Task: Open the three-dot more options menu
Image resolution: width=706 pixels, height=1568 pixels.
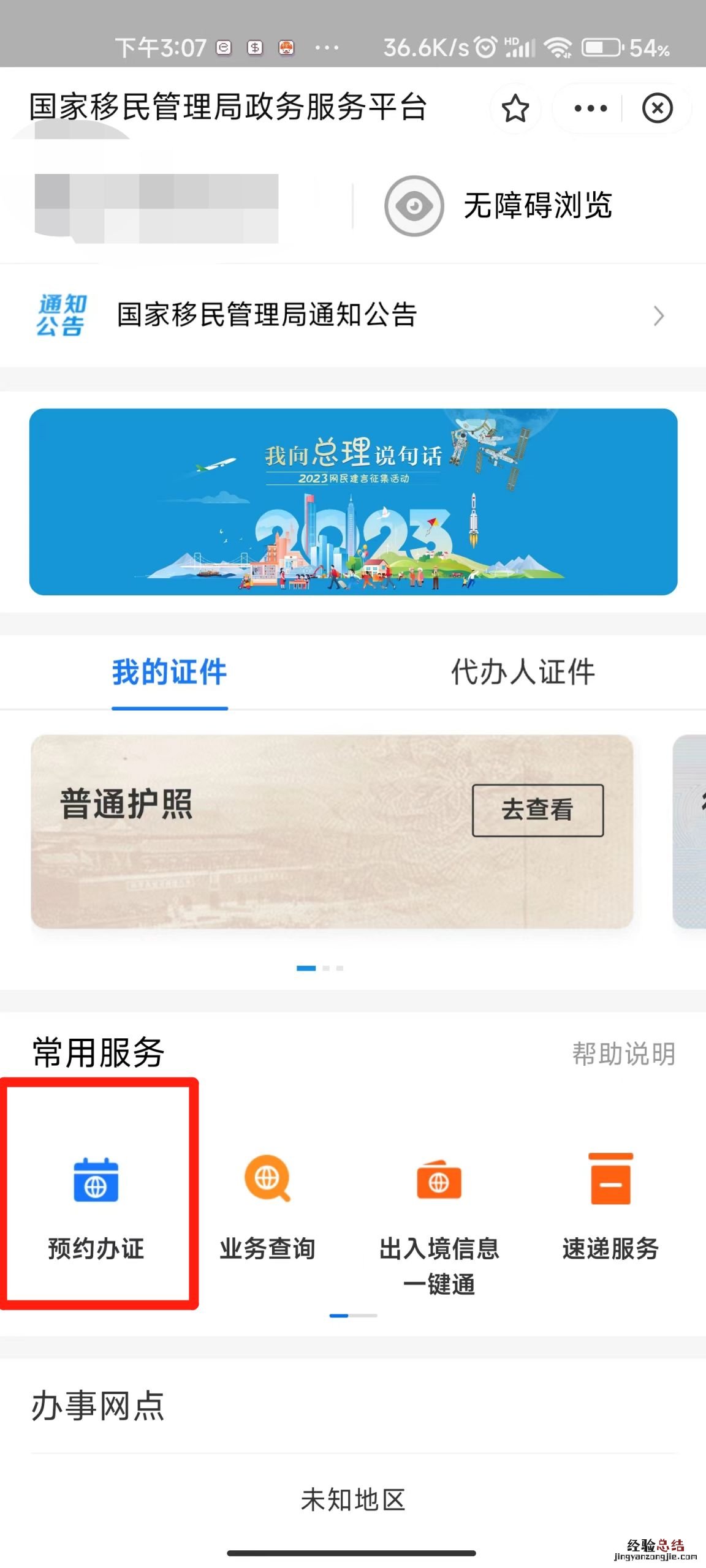Action: pyautogui.click(x=590, y=109)
